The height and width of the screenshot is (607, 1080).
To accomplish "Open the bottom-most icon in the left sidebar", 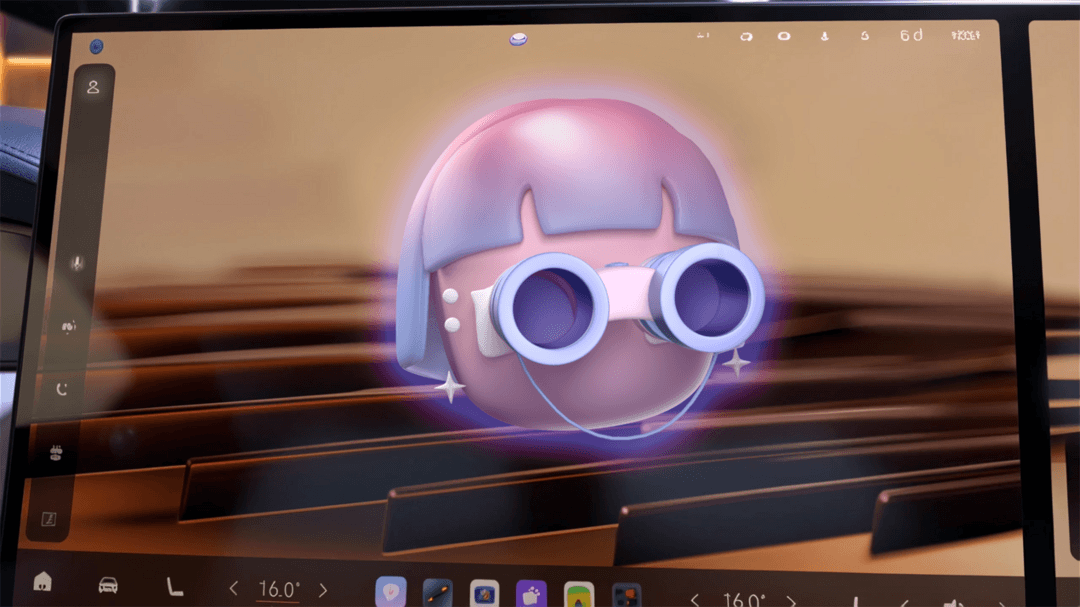I will click(47, 519).
